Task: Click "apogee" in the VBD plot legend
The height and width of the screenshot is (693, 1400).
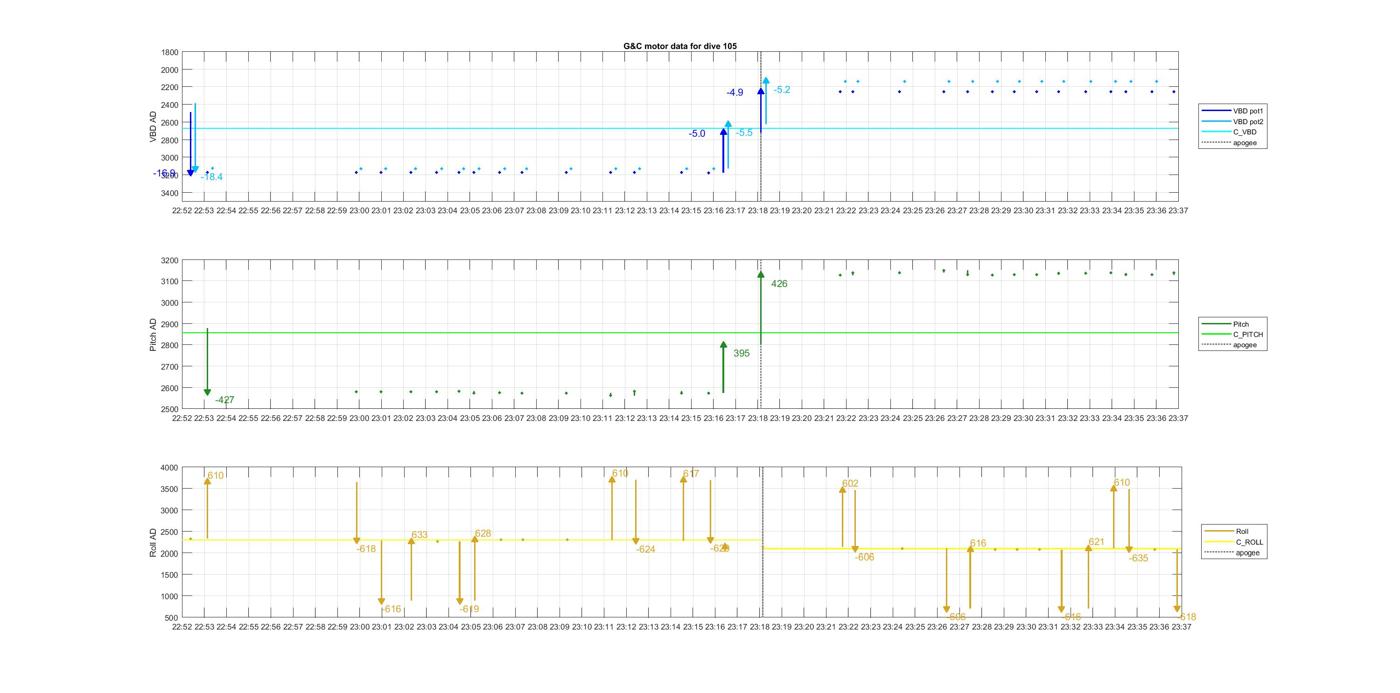Action: (1229, 143)
